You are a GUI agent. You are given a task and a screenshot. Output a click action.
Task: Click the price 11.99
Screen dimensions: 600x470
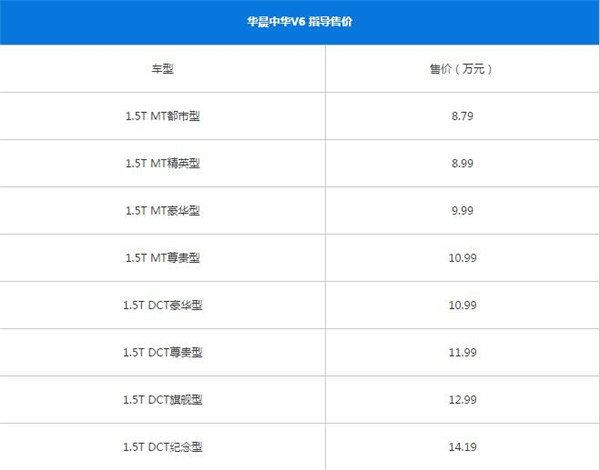click(462, 352)
